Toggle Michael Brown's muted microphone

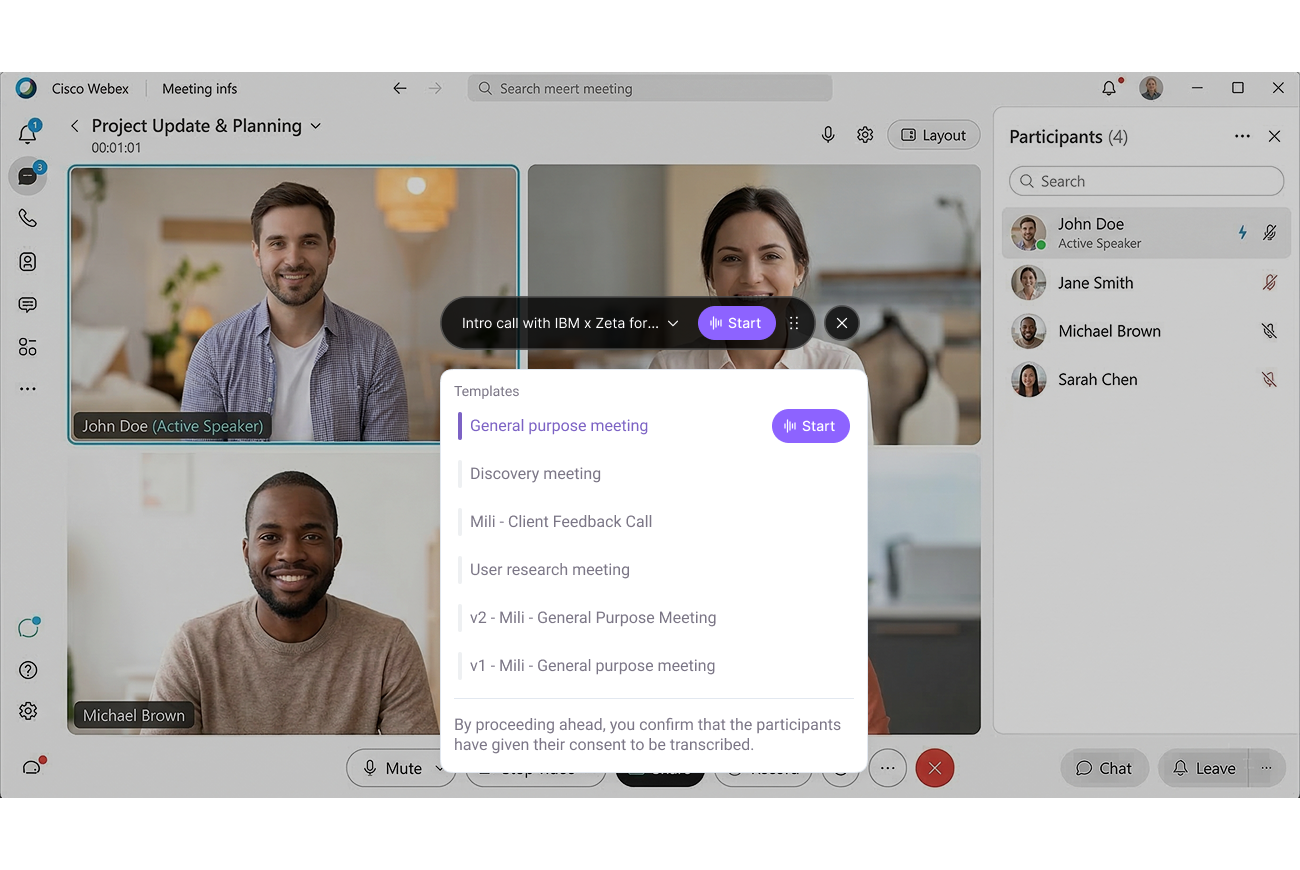point(1270,331)
